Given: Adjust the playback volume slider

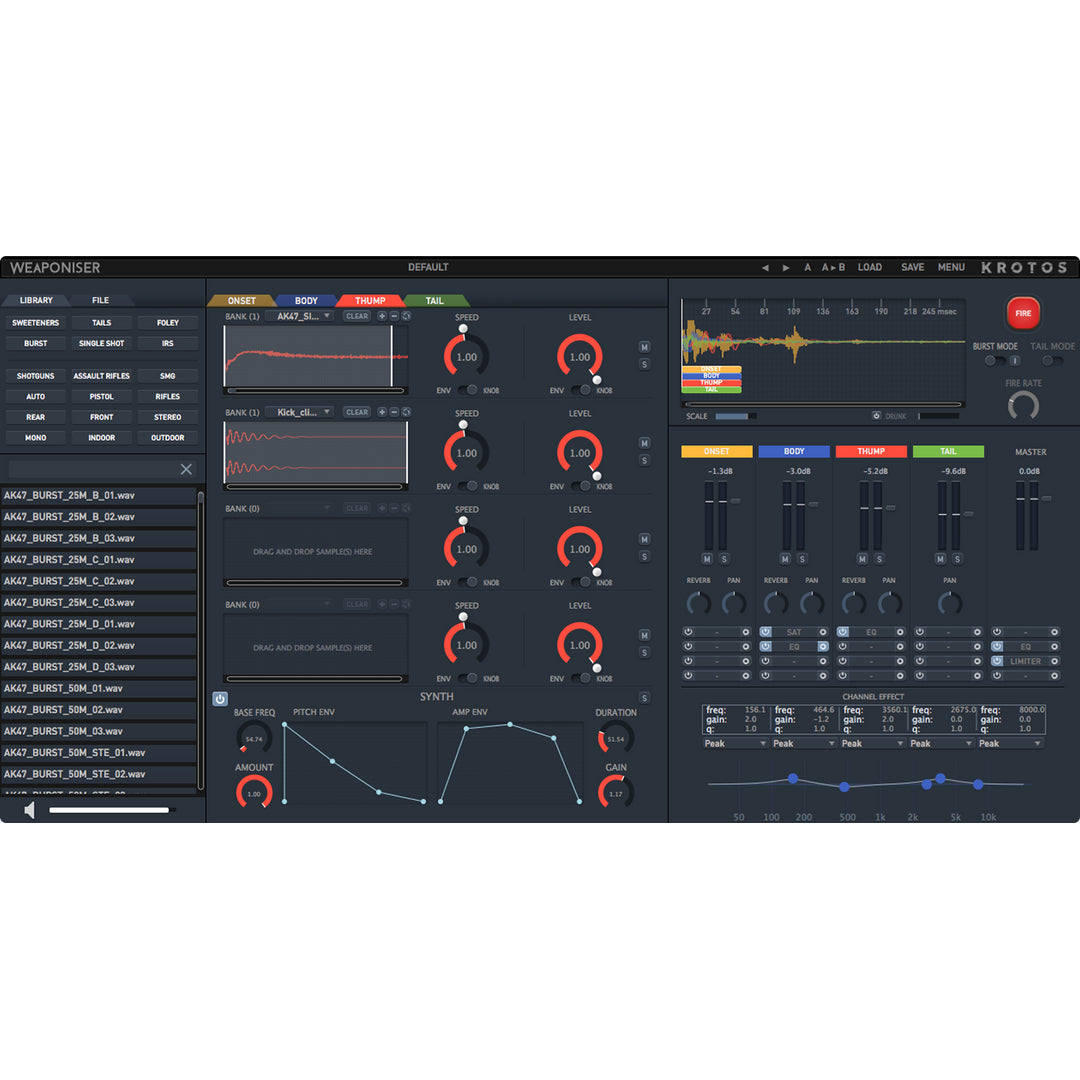Looking at the screenshot, I should coord(112,810).
